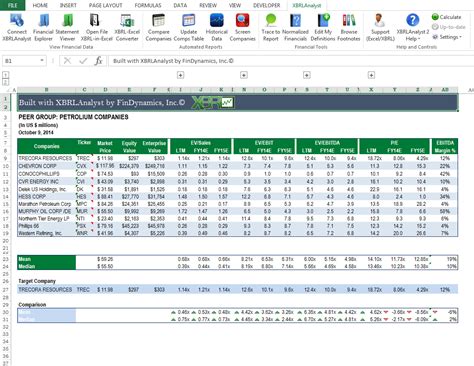Image resolution: width=474 pixels, height=366 pixels.
Task: Switch to the PAGE LAYOUT tab
Action: click(x=105, y=5)
